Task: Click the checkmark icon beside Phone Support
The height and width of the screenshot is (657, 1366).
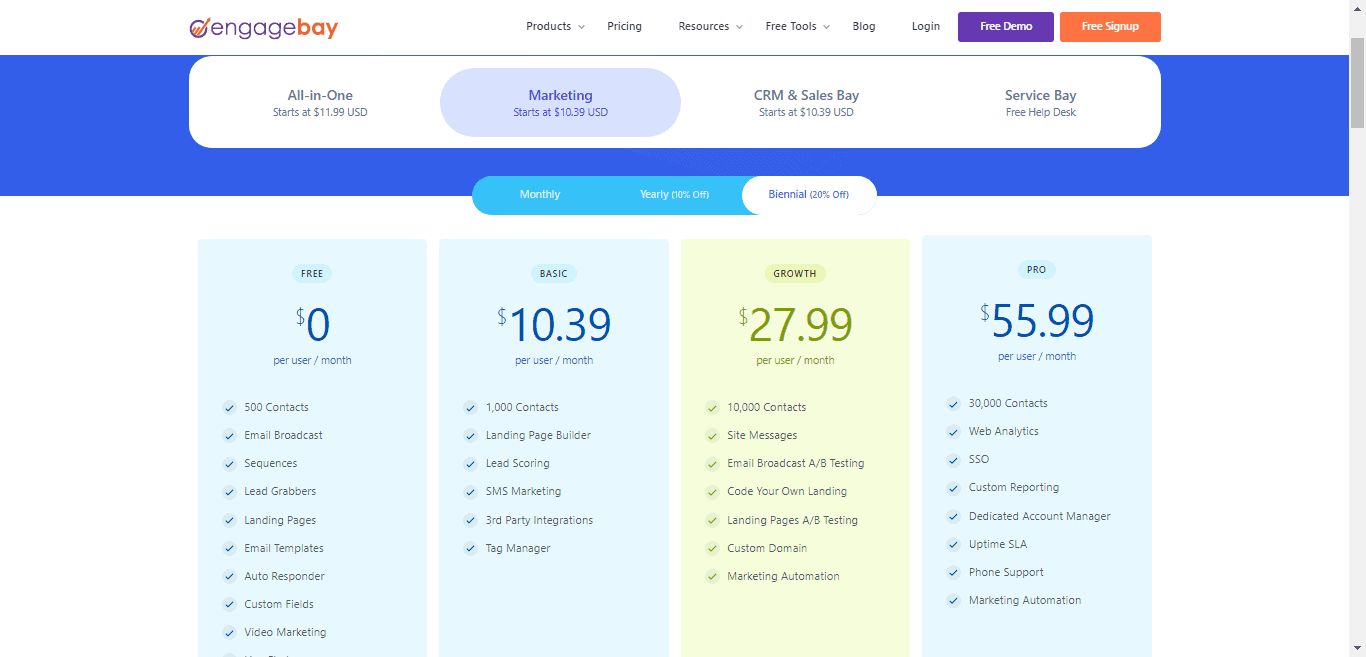Action: 953,572
